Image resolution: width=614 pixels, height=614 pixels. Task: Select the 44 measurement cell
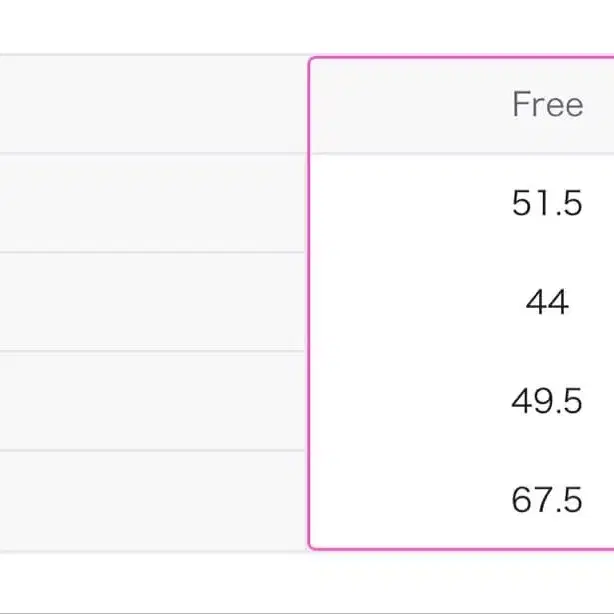pos(546,302)
